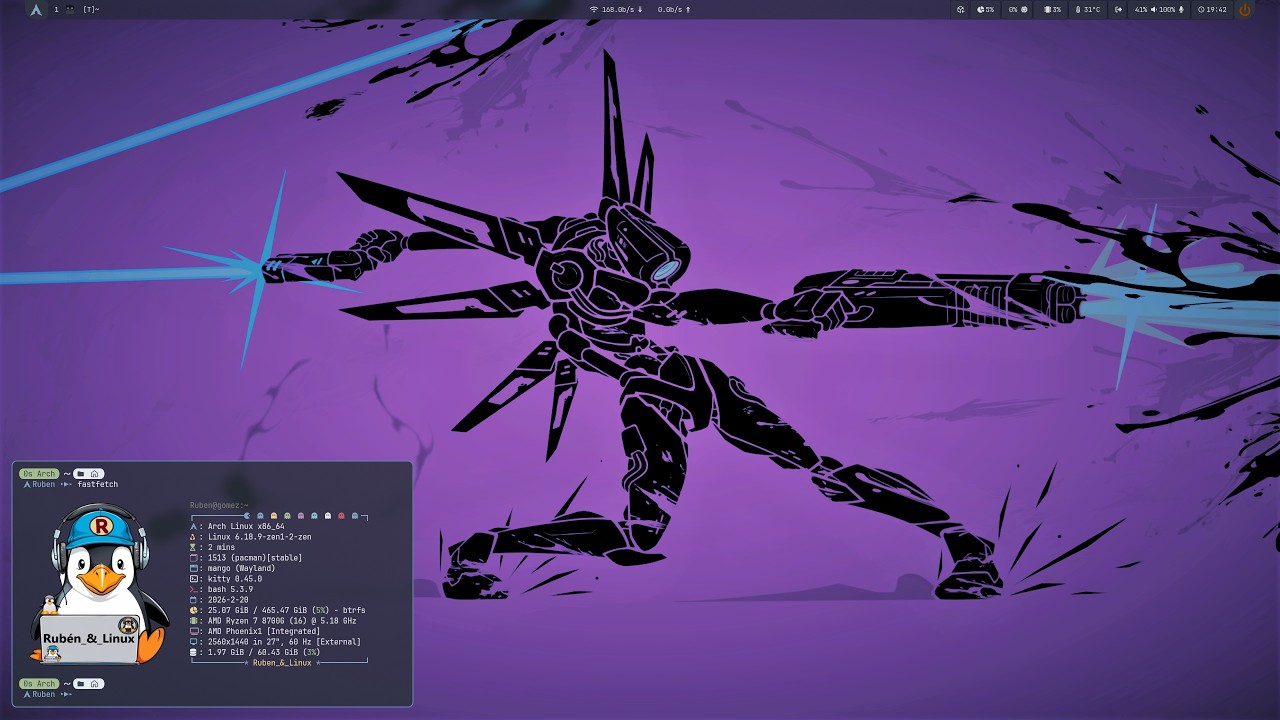Screen dimensions: 1280x720
Task: Click the CPU chip icon beside AMD Ryzen
Action: (194, 621)
